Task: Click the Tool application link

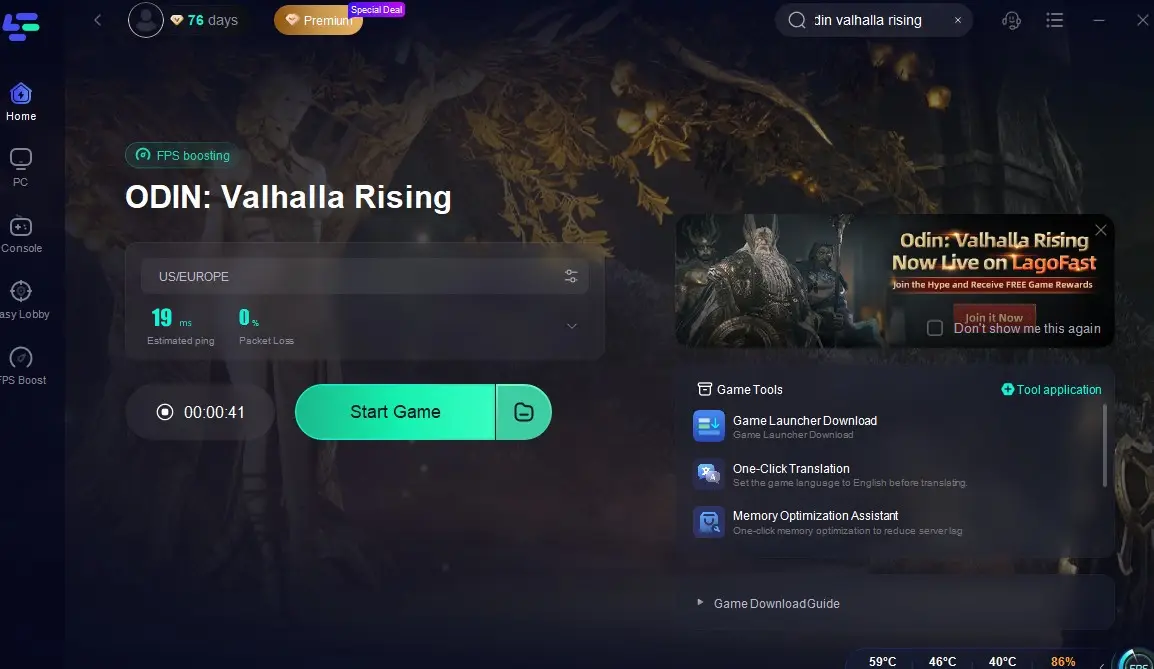Action: pyautogui.click(x=1051, y=389)
